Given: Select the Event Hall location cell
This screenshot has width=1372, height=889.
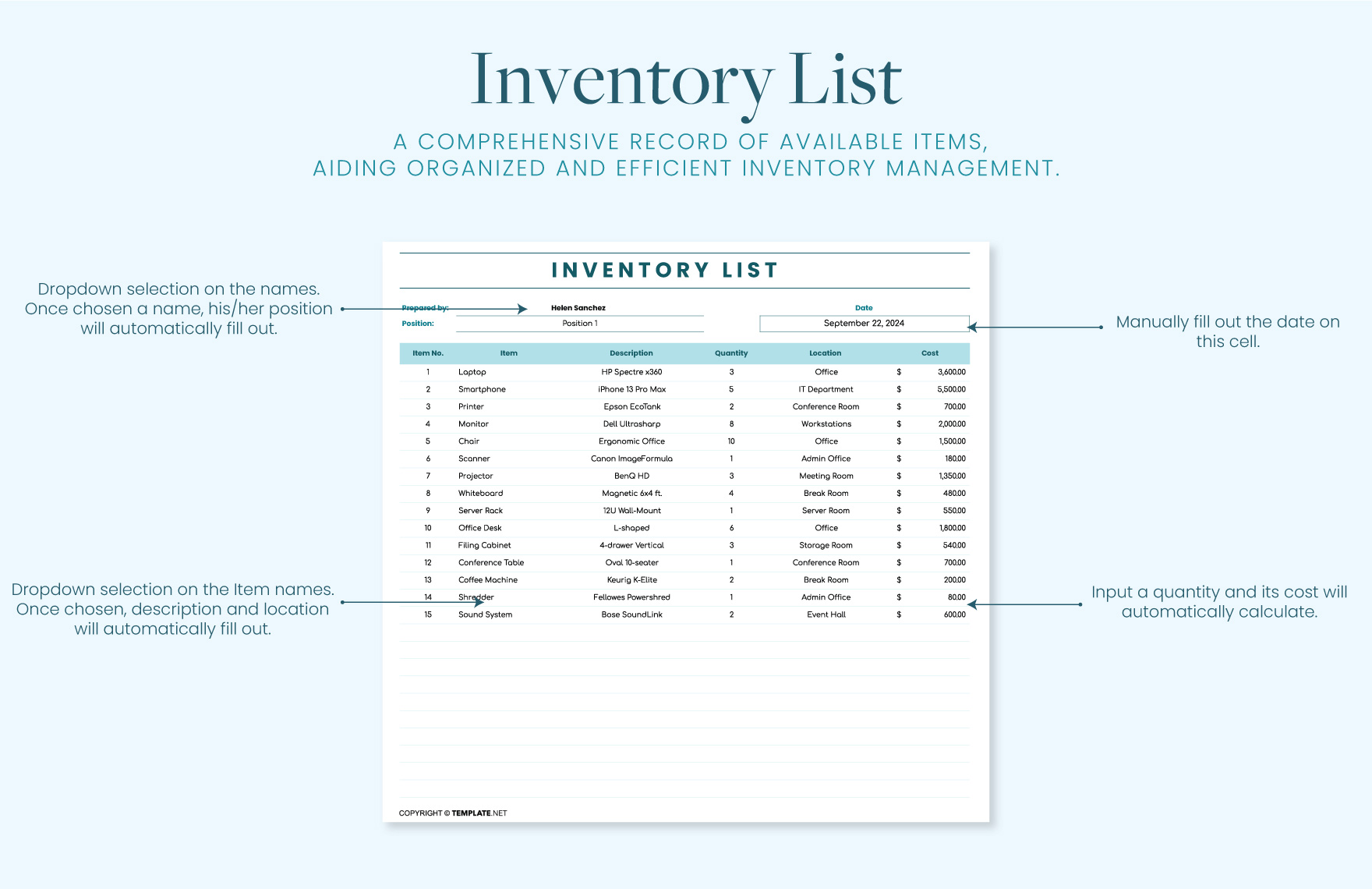Looking at the screenshot, I should point(826,614).
